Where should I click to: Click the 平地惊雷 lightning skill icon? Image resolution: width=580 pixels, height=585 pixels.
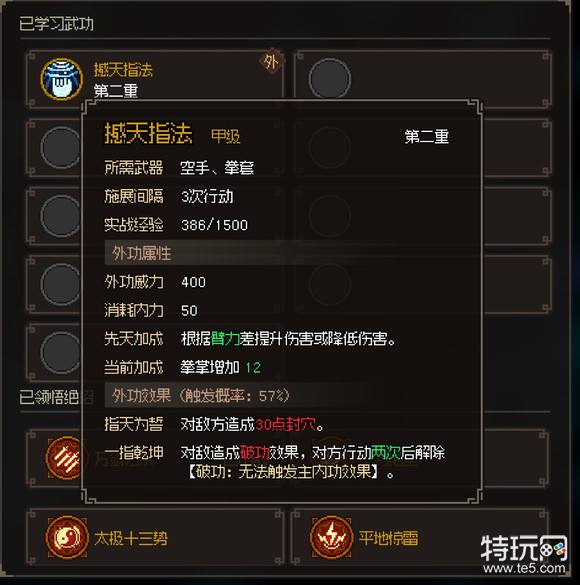[331, 537]
